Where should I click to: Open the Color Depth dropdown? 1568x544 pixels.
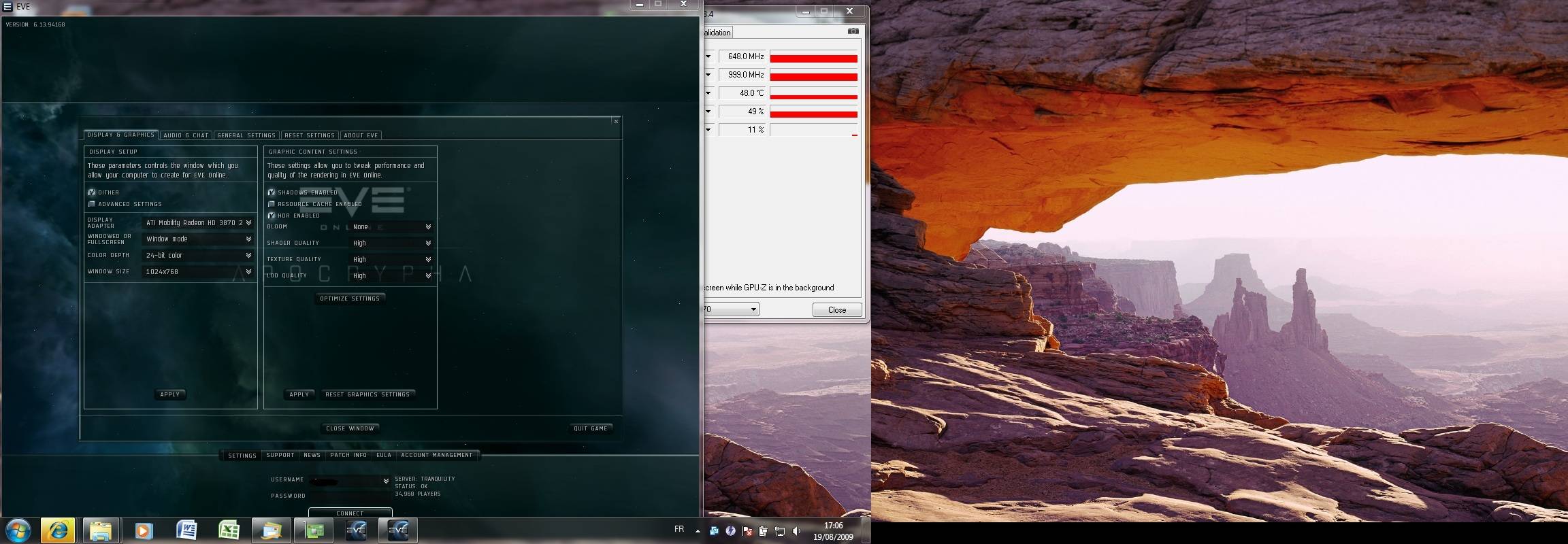(x=198, y=255)
